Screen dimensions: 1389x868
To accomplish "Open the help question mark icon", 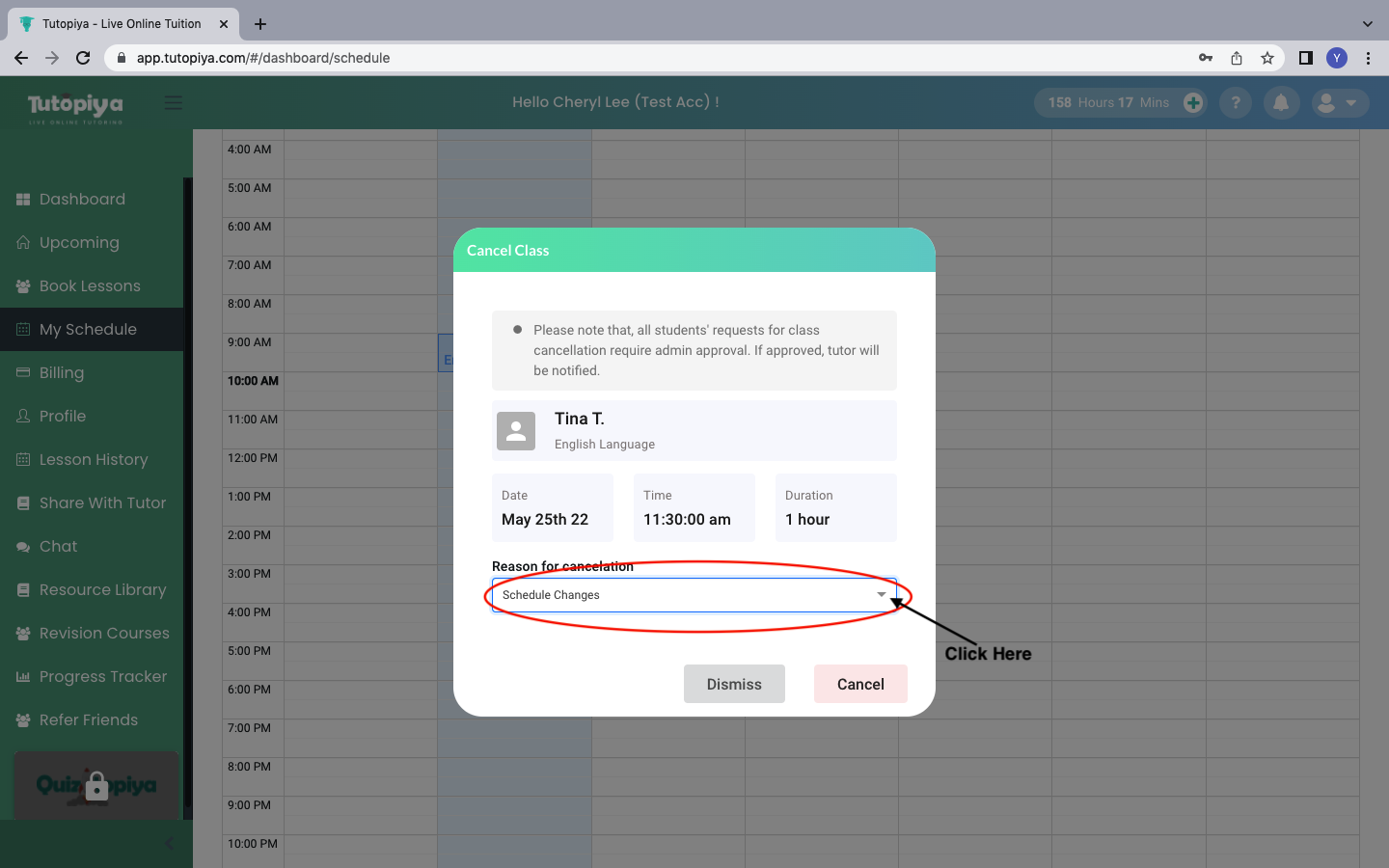I will [x=1236, y=102].
